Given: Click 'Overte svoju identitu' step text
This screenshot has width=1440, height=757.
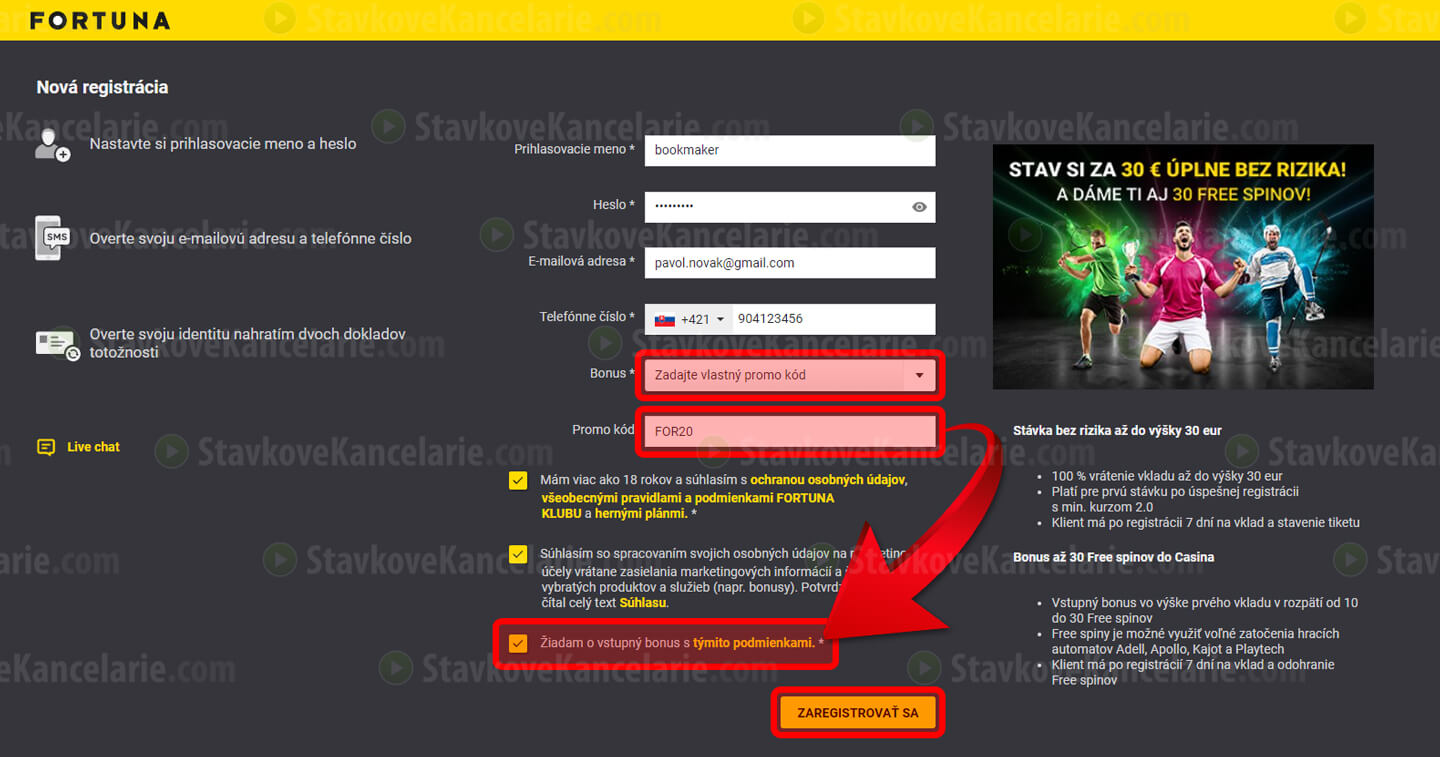Looking at the screenshot, I should click(248, 343).
